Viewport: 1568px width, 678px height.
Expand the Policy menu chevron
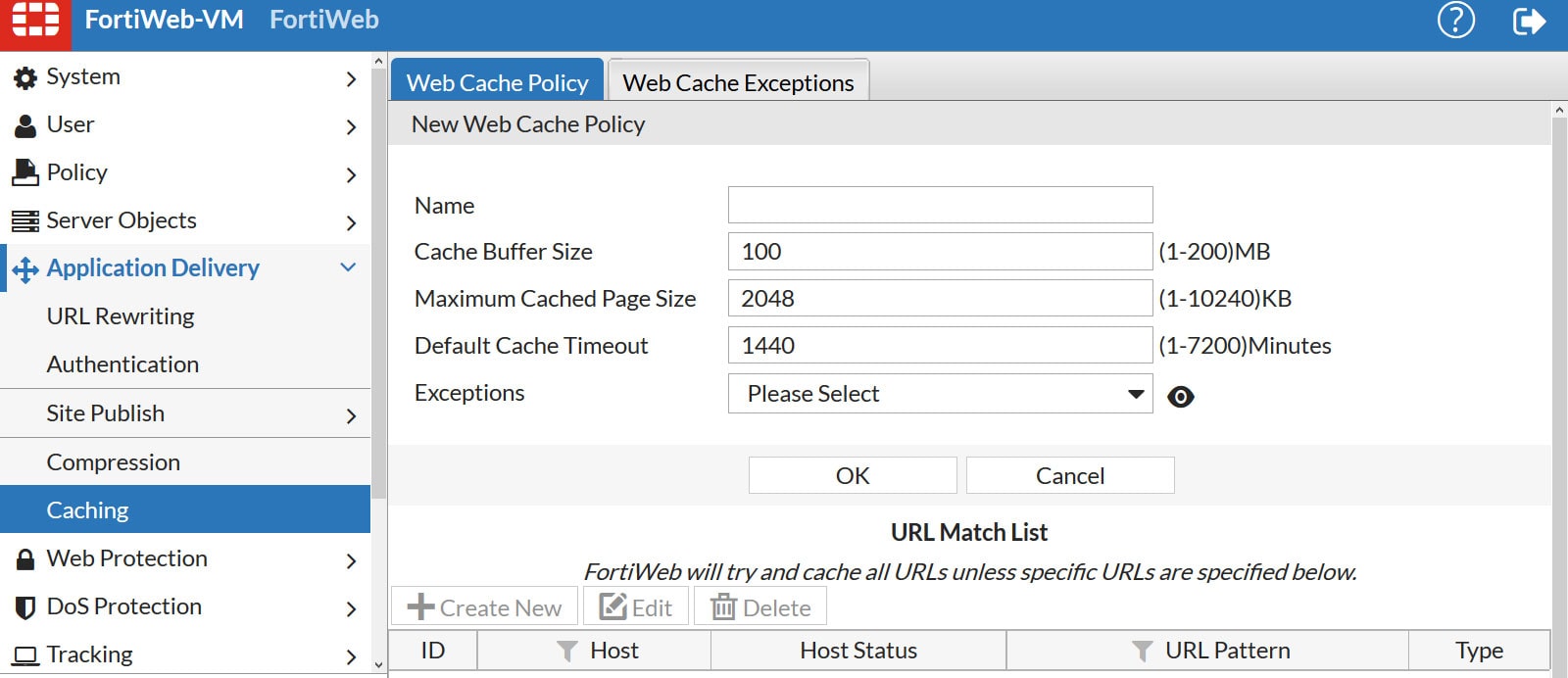(351, 174)
